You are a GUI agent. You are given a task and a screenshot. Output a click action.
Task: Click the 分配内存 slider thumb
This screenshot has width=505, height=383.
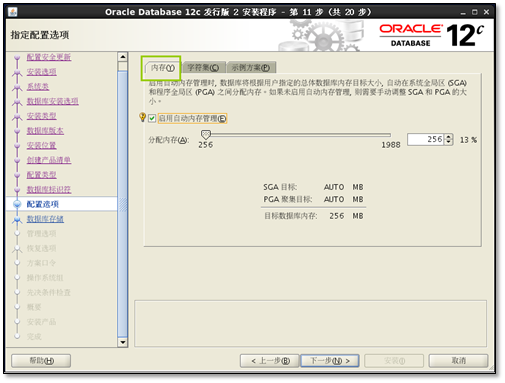(206, 134)
